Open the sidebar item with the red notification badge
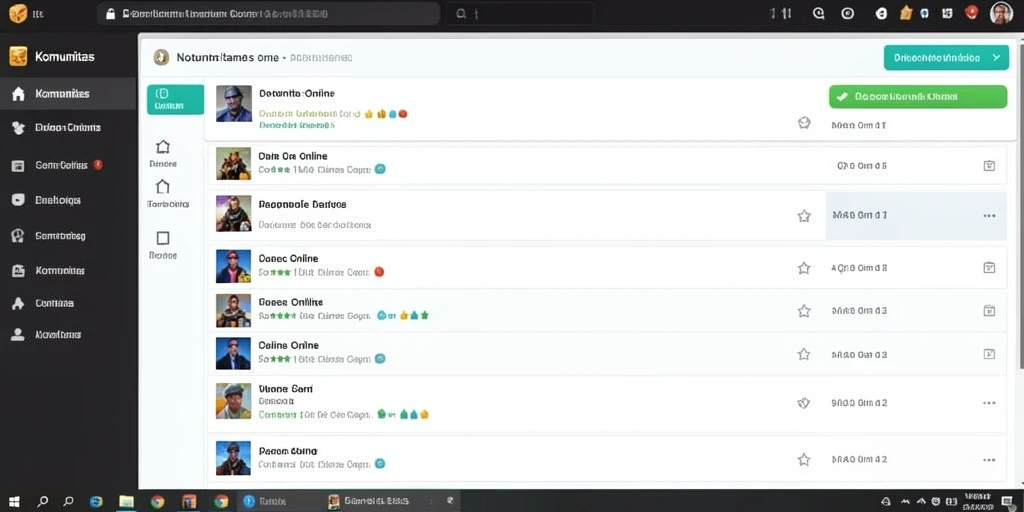Viewport: 1024px width, 512px height. [x=68, y=165]
